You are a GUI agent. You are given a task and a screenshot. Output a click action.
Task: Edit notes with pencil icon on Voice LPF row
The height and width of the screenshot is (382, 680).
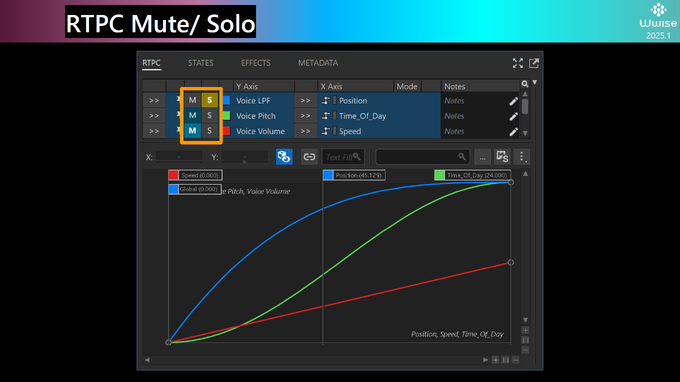513,101
